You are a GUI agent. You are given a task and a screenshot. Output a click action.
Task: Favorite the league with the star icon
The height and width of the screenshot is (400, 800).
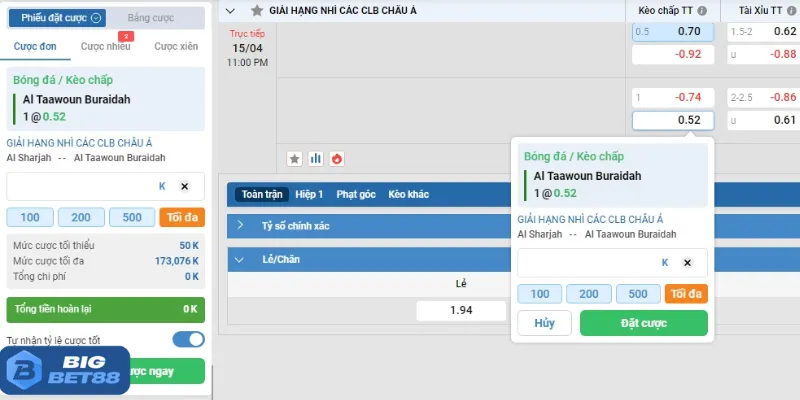click(257, 11)
